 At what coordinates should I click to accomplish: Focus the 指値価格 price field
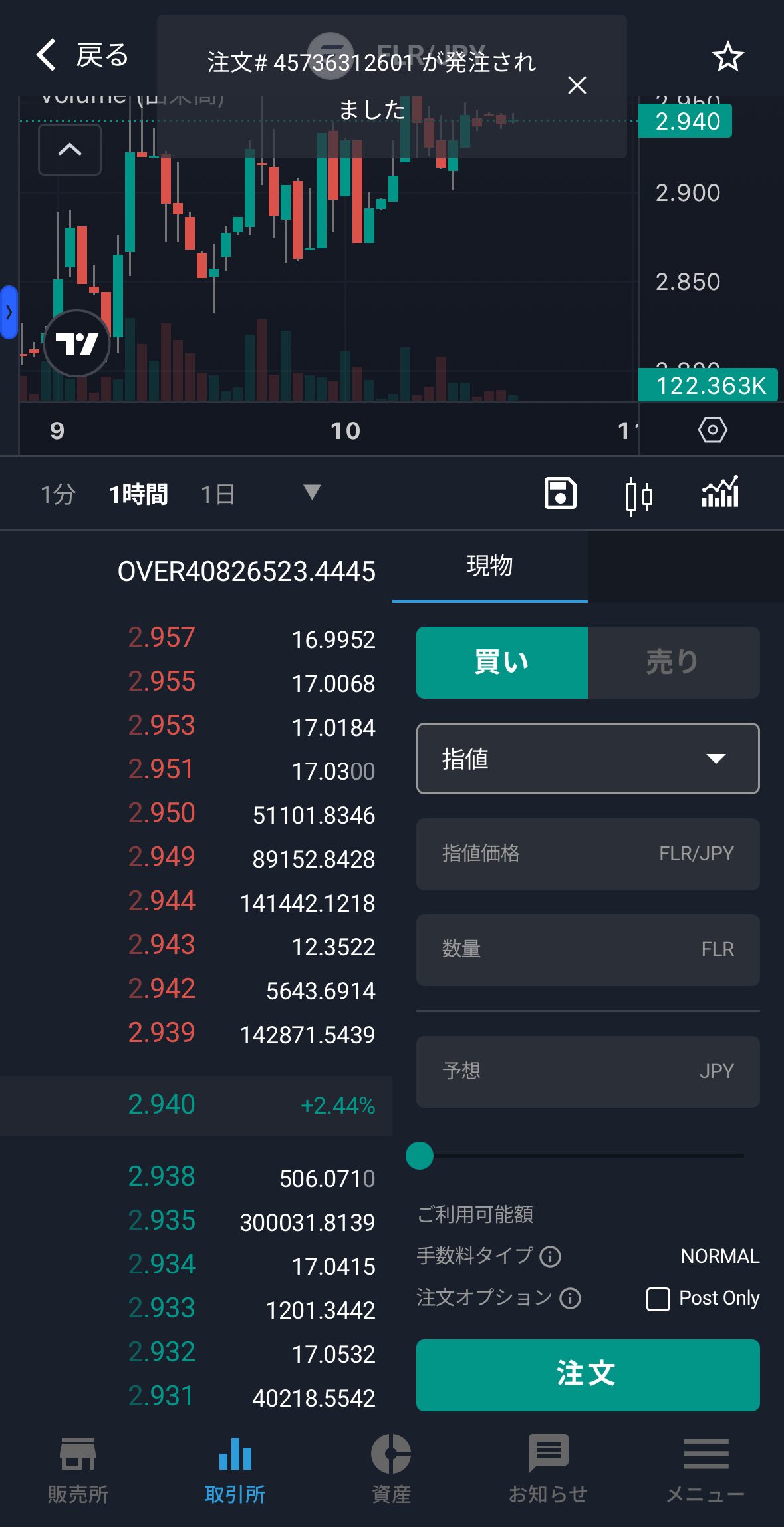(x=588, y=854)
